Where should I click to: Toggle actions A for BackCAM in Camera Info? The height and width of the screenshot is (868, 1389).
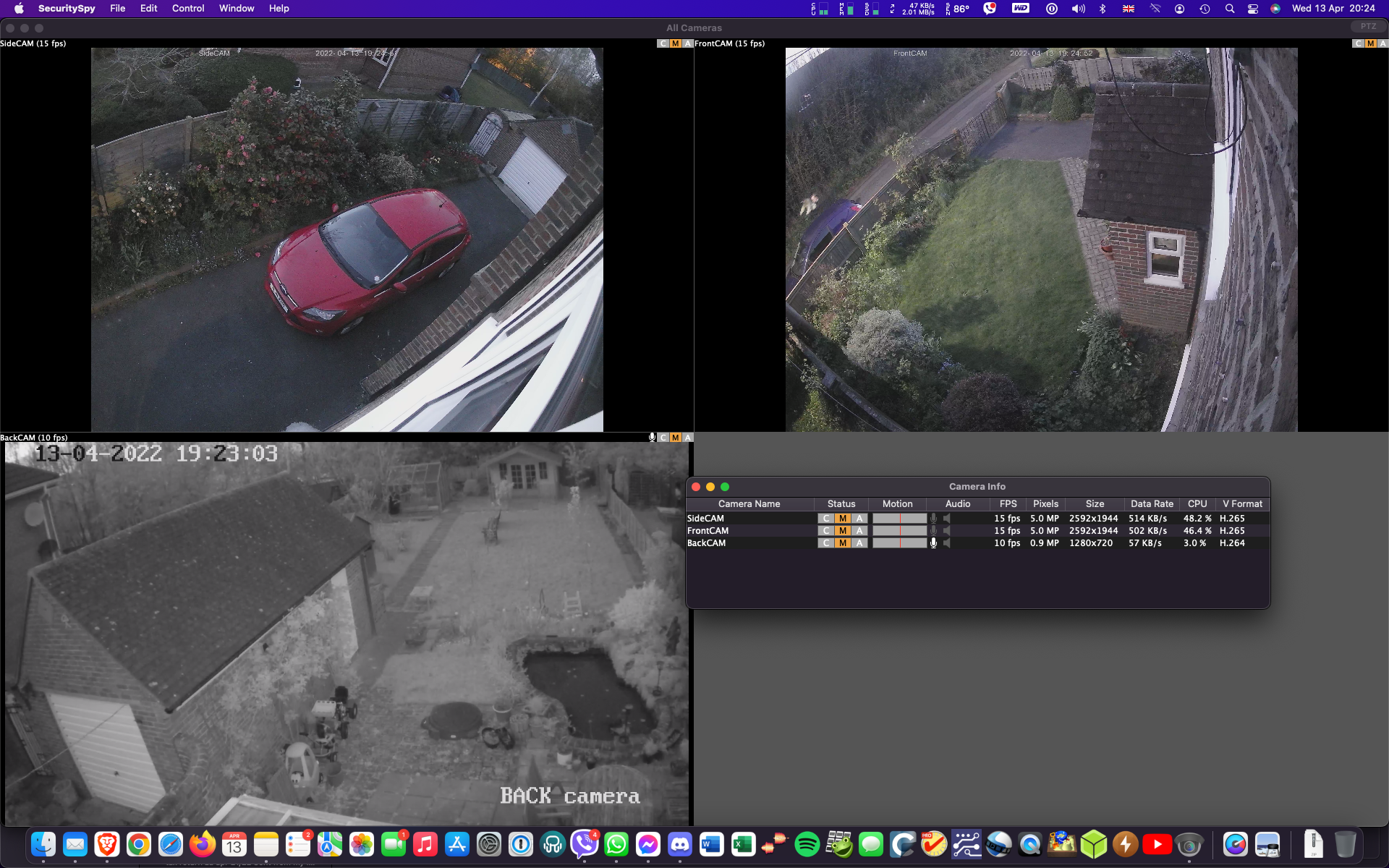(859, 543)
